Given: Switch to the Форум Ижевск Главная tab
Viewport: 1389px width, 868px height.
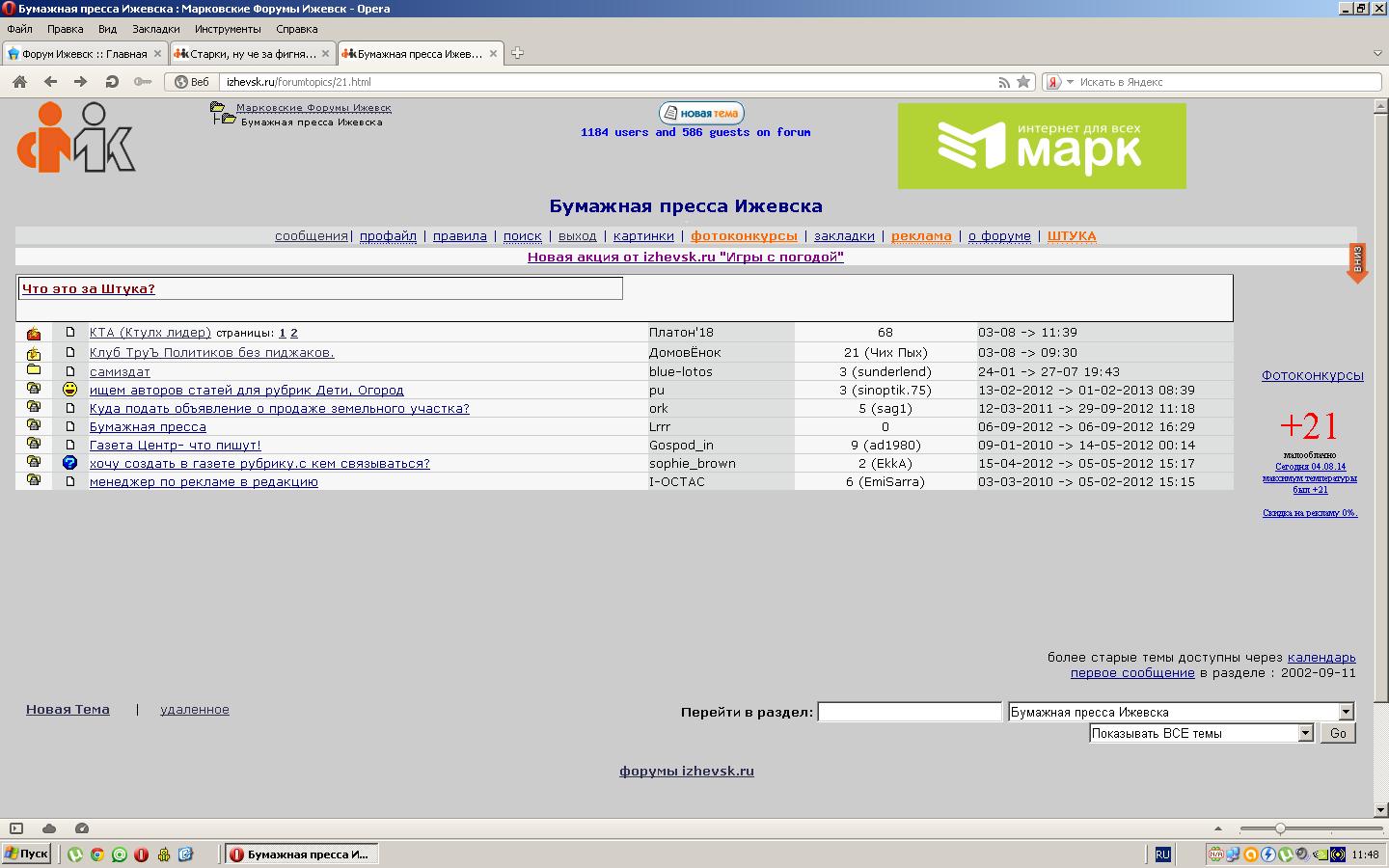Looking at the screenshot, I should (x=84, y=54).
